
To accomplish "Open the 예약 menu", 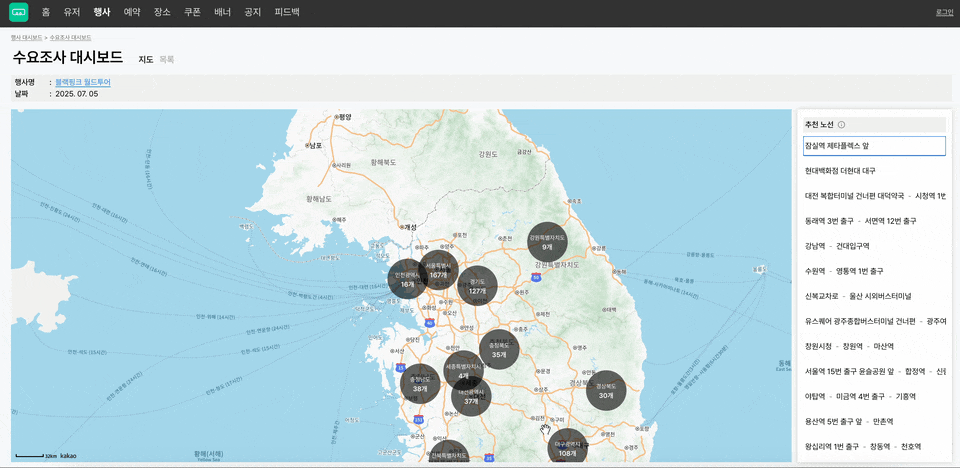I will tap(132, 12).
